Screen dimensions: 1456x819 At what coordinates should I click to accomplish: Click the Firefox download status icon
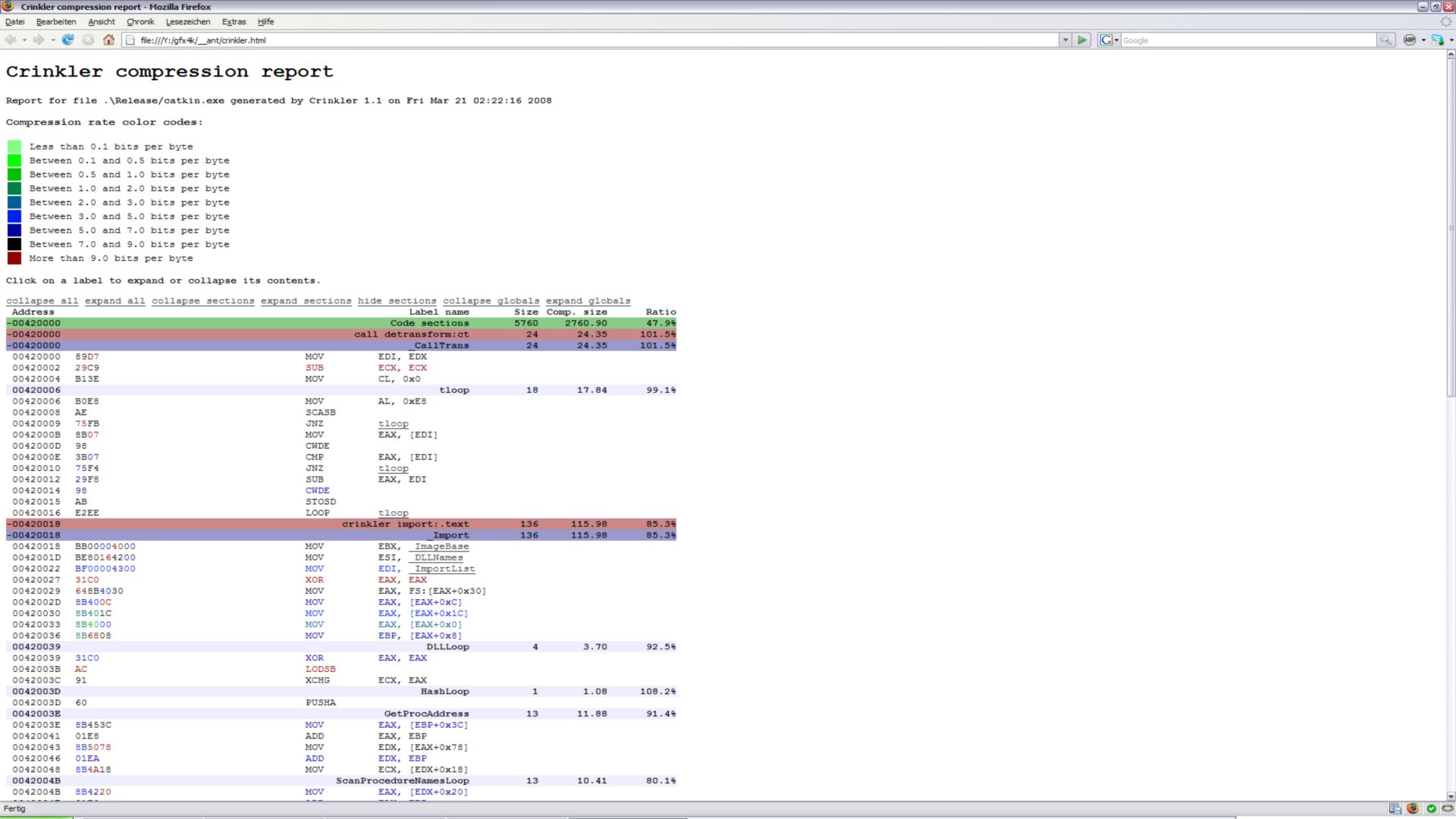tap(1412, 808)
